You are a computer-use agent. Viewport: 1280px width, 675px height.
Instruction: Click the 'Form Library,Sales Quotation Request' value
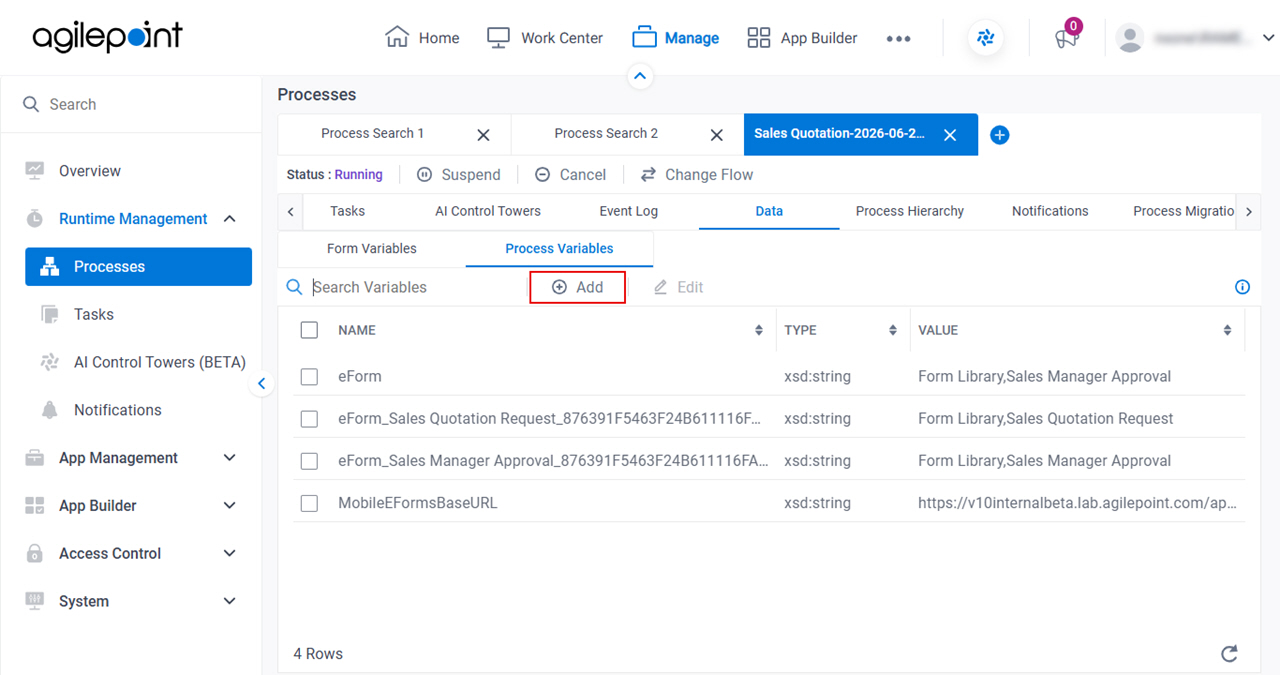click(x=1046, y=419)
